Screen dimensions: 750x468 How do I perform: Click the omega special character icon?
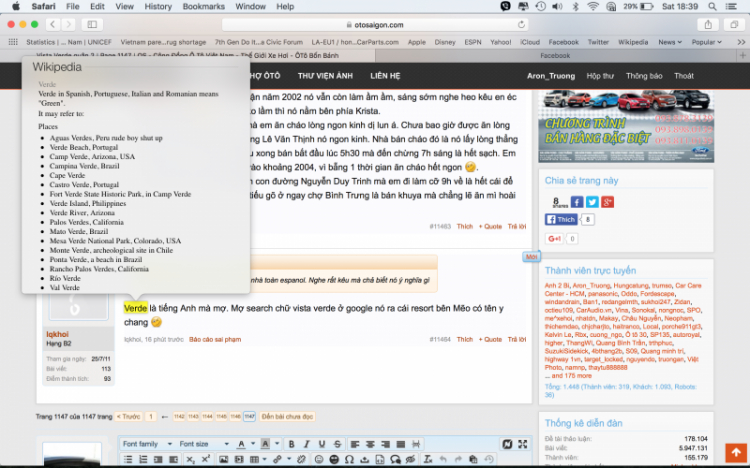tap(350, 459)
